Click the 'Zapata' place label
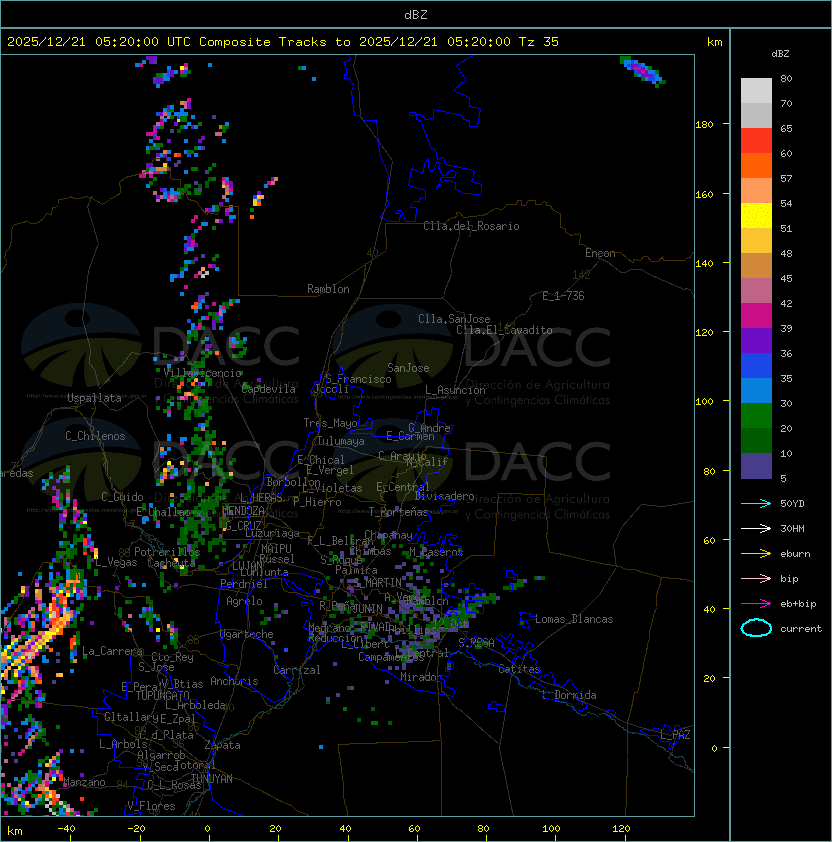The image size is (832, 842). click(222, 745)
